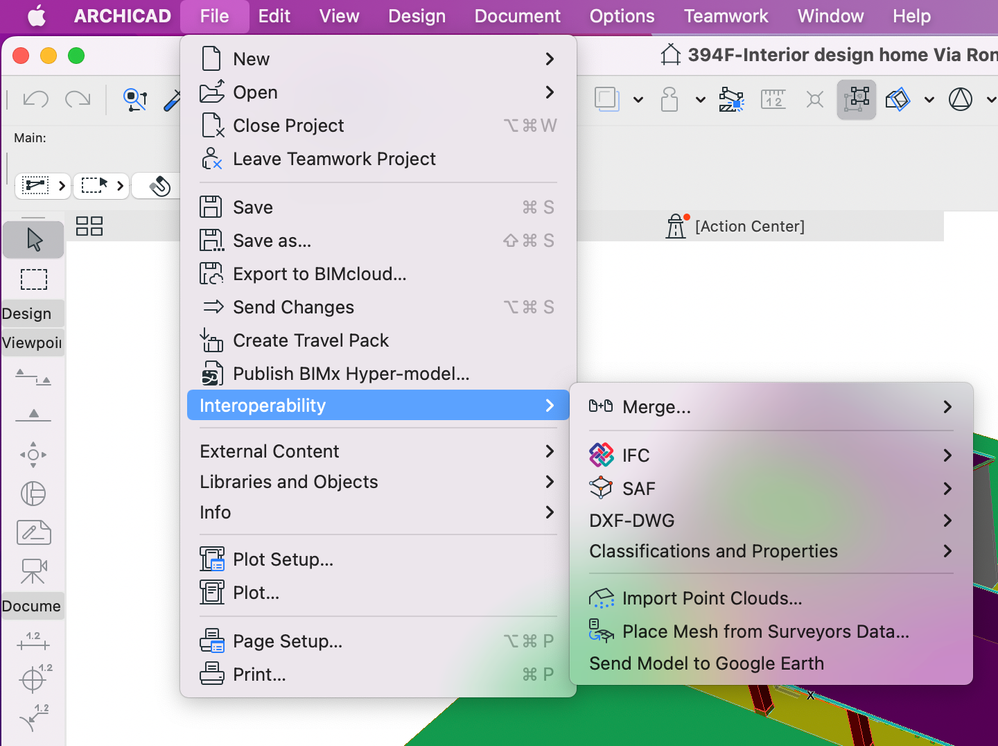Screen dimensions: 998x746
Task: Click the circled triangle icon in toolbar
Action: (x=960, y=99)
